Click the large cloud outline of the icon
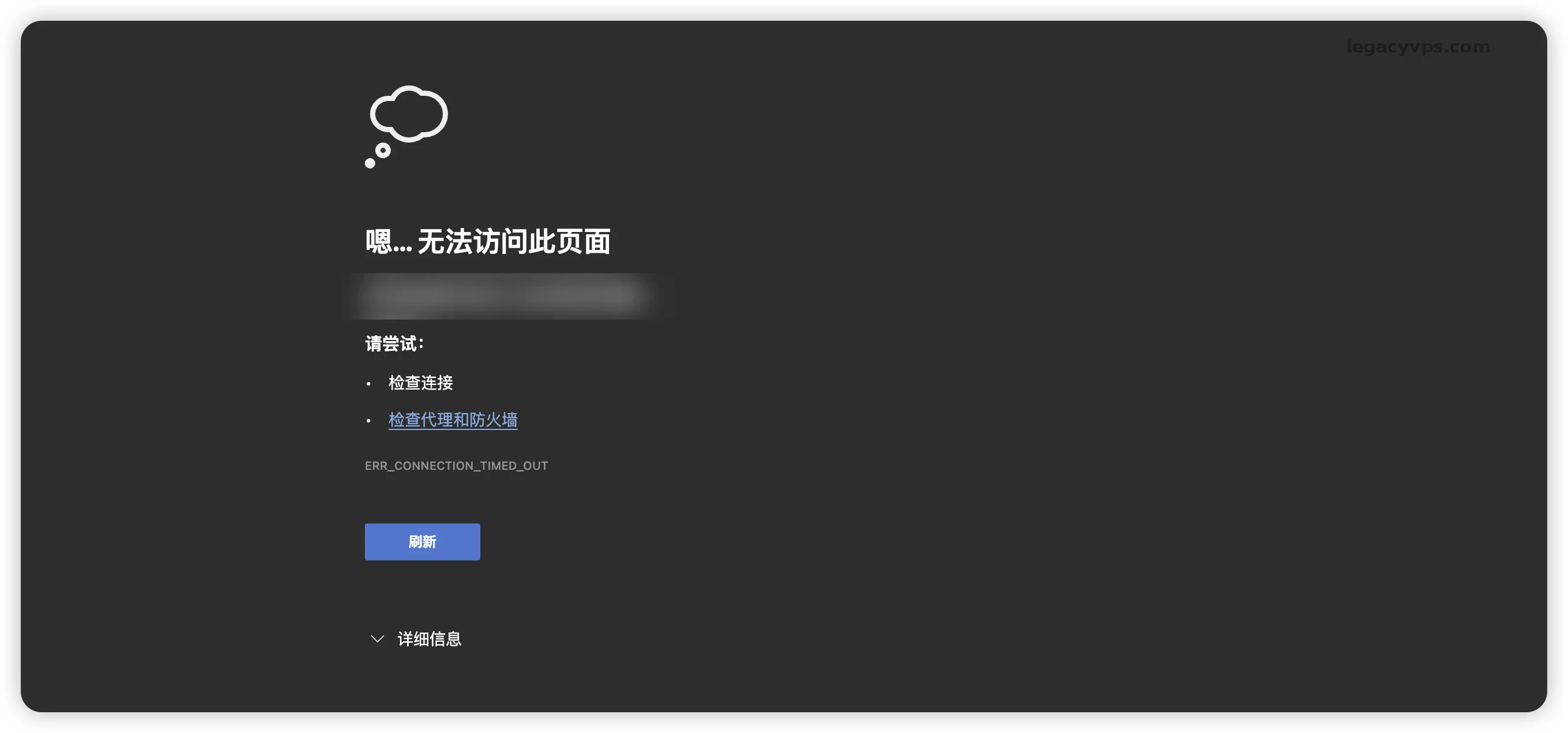 pos(409,113)
